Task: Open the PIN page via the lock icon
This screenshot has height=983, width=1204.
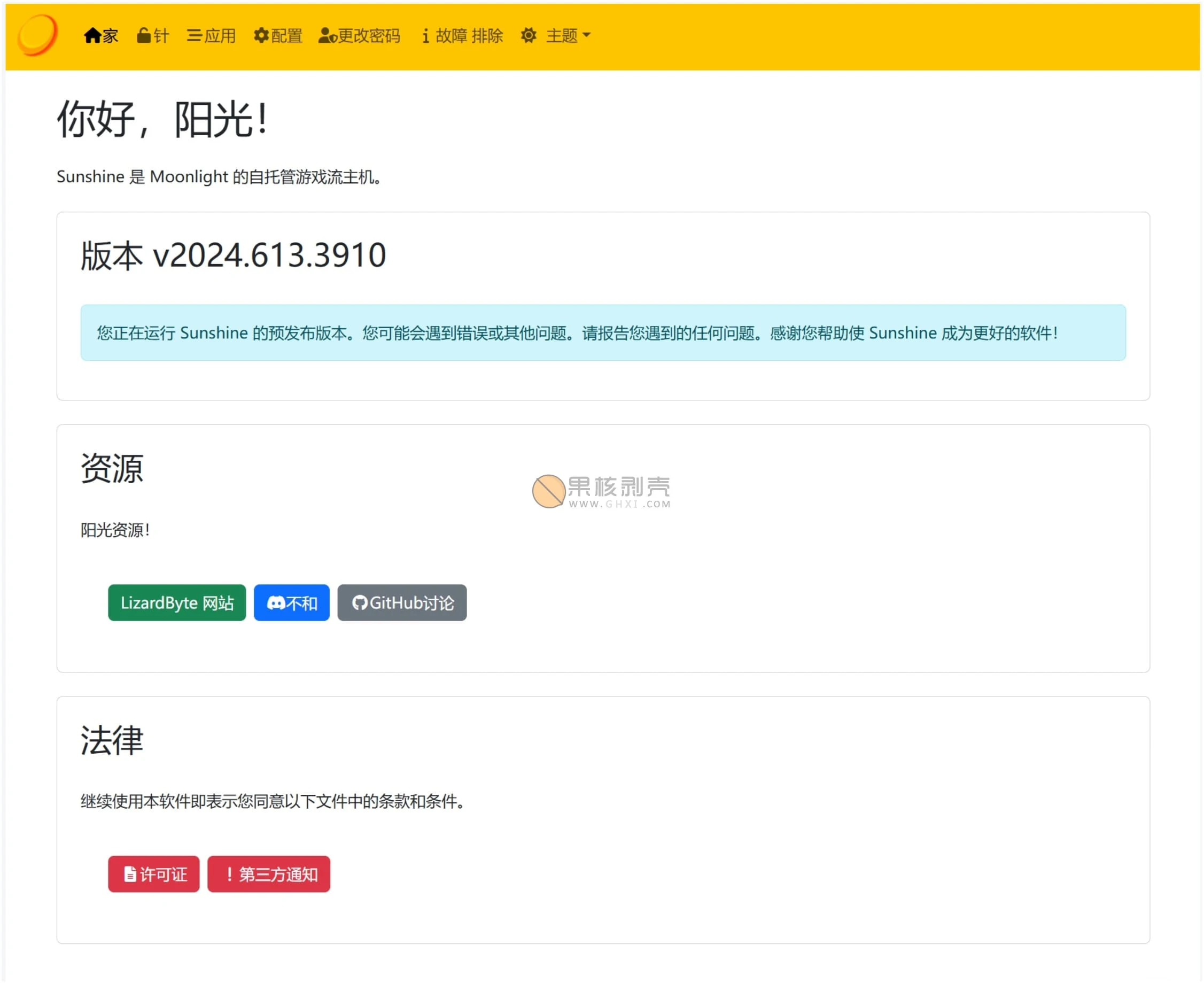Action: (x=143, y=35)
